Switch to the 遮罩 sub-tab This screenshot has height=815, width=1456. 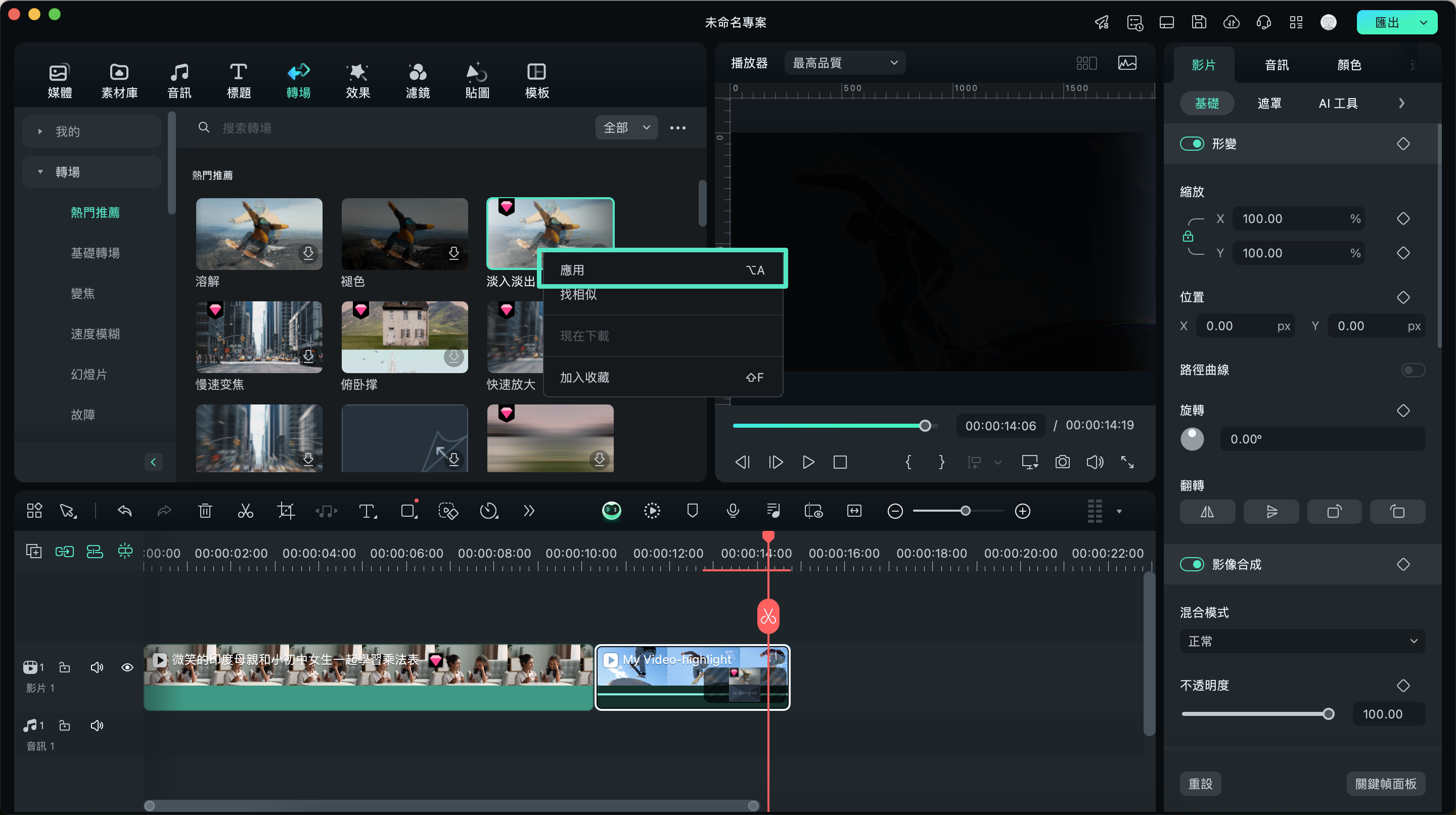tap(1269, 104)
